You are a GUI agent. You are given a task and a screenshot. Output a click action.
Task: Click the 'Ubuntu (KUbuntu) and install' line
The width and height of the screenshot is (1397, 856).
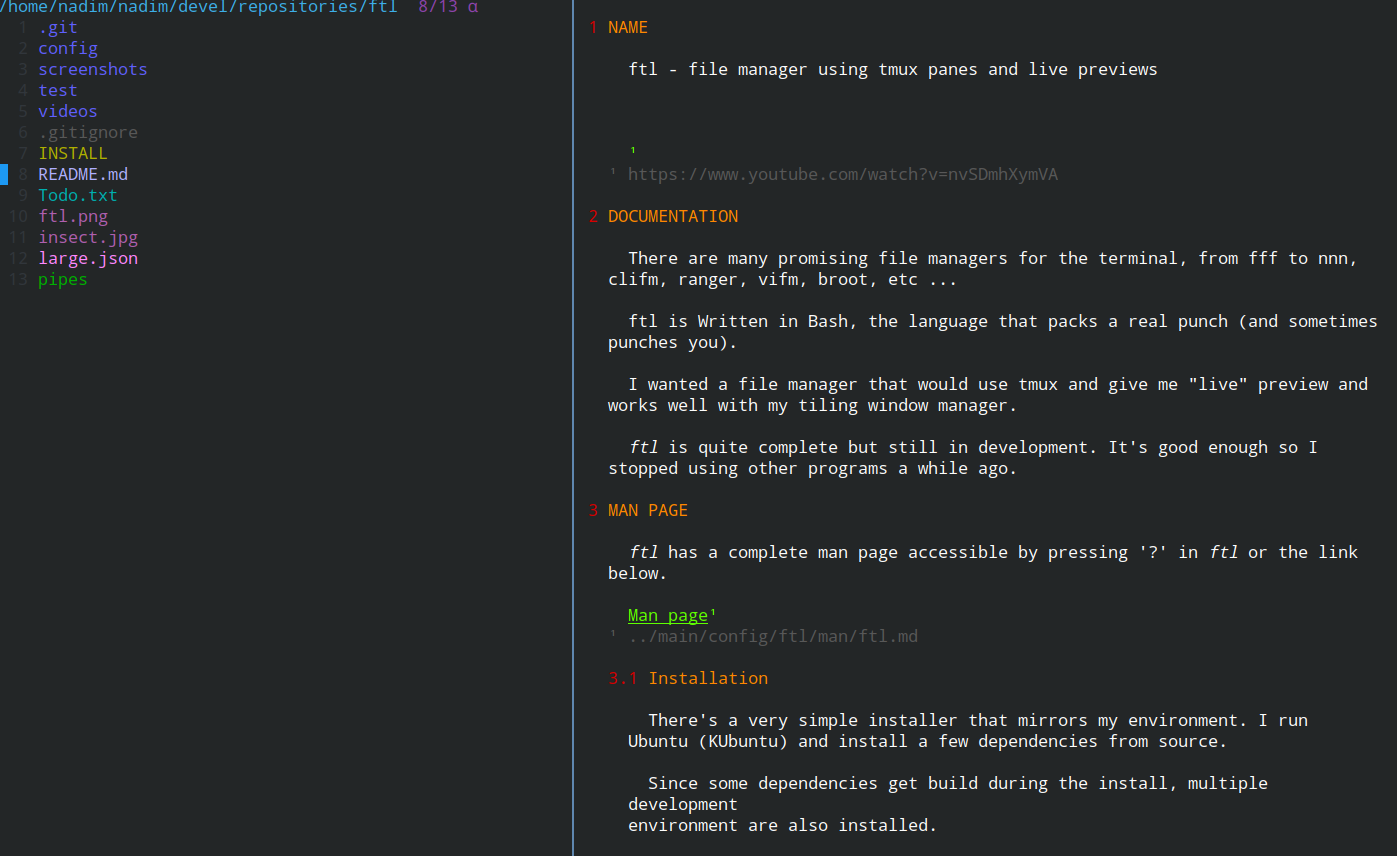928,741
